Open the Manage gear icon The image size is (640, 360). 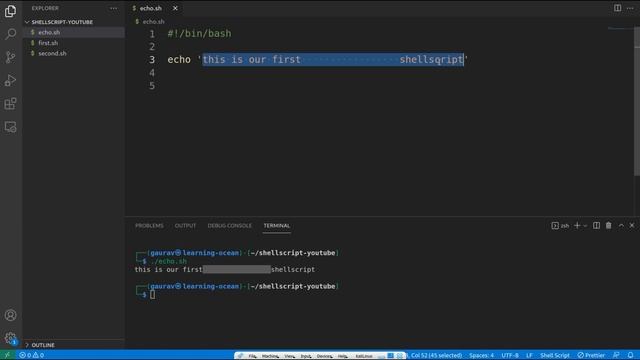pyautogui.click(x=11, y=338)
